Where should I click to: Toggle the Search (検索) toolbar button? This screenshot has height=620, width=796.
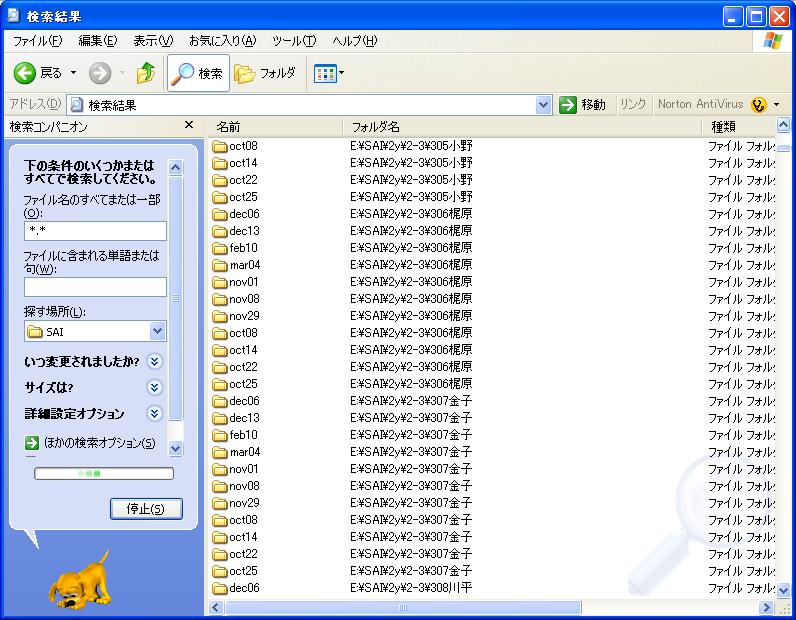pyautogui.click(x=198, y=73)
